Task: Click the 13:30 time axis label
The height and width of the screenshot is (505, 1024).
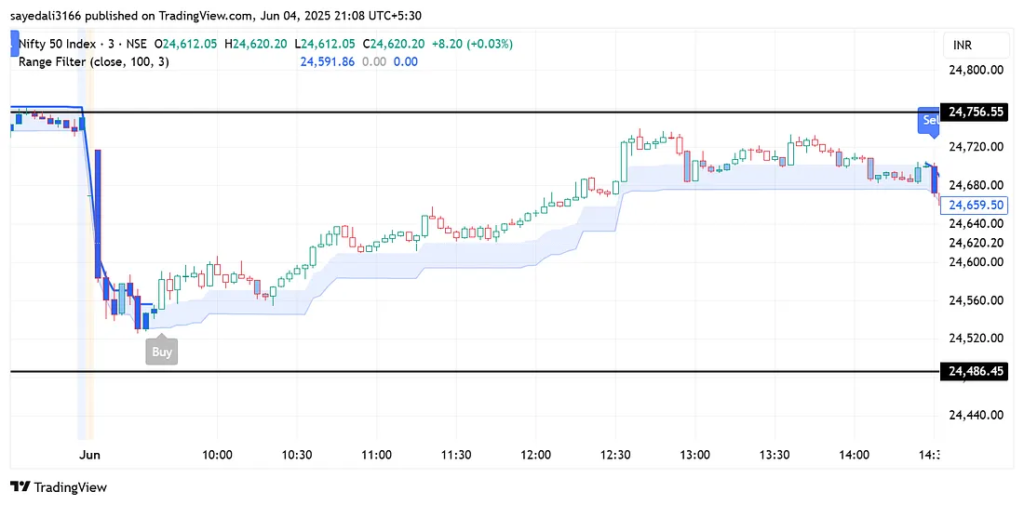Action: click(x=775, y=454)
